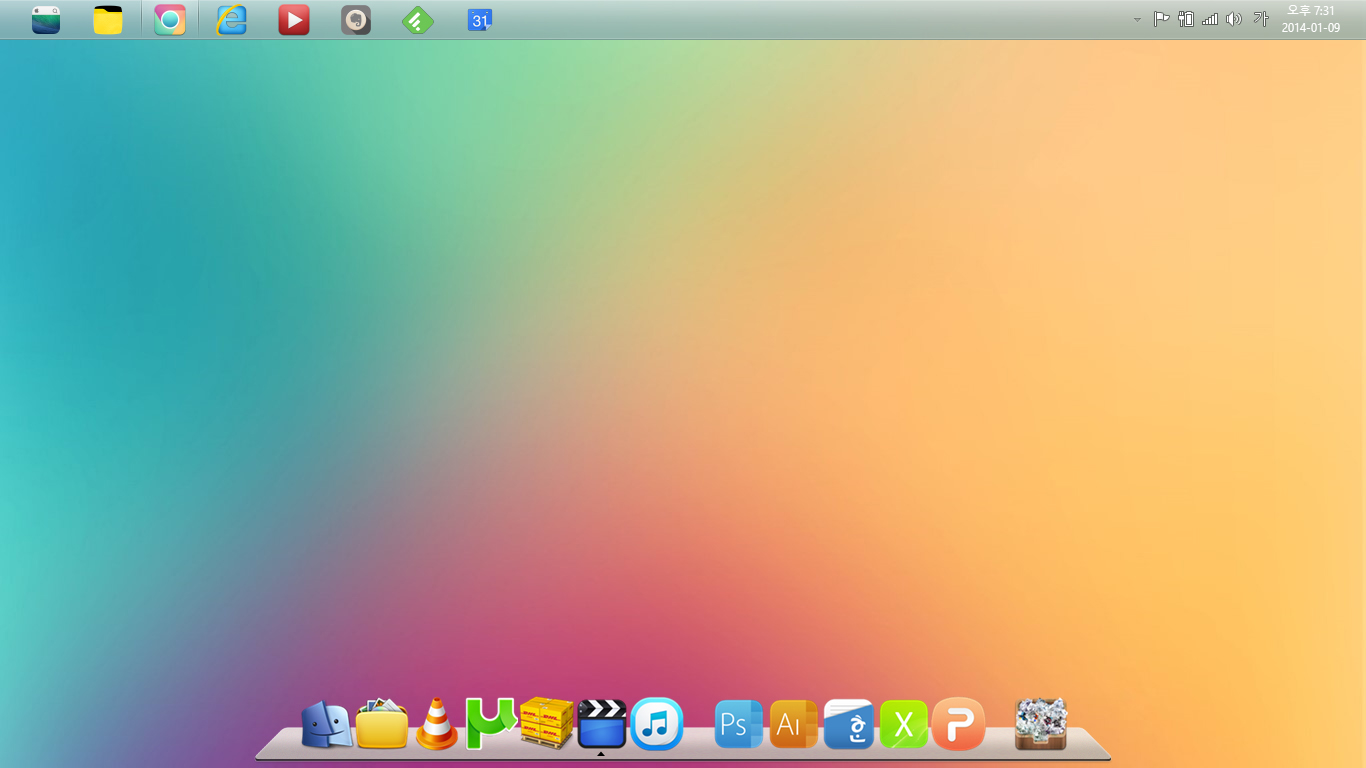Screen dimensions: 1366x768
Task: Open Action Center flag icon
Action: click(1162, 19)
